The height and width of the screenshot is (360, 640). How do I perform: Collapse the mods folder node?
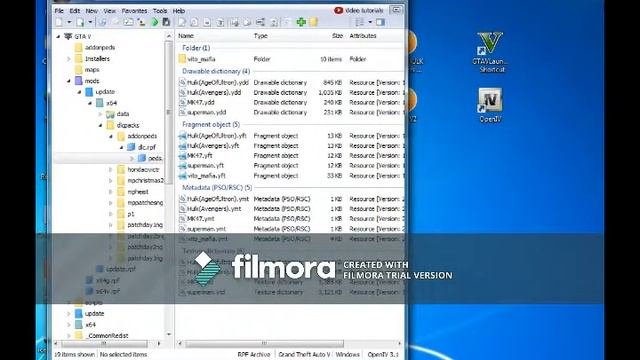(x=69, y=81)
